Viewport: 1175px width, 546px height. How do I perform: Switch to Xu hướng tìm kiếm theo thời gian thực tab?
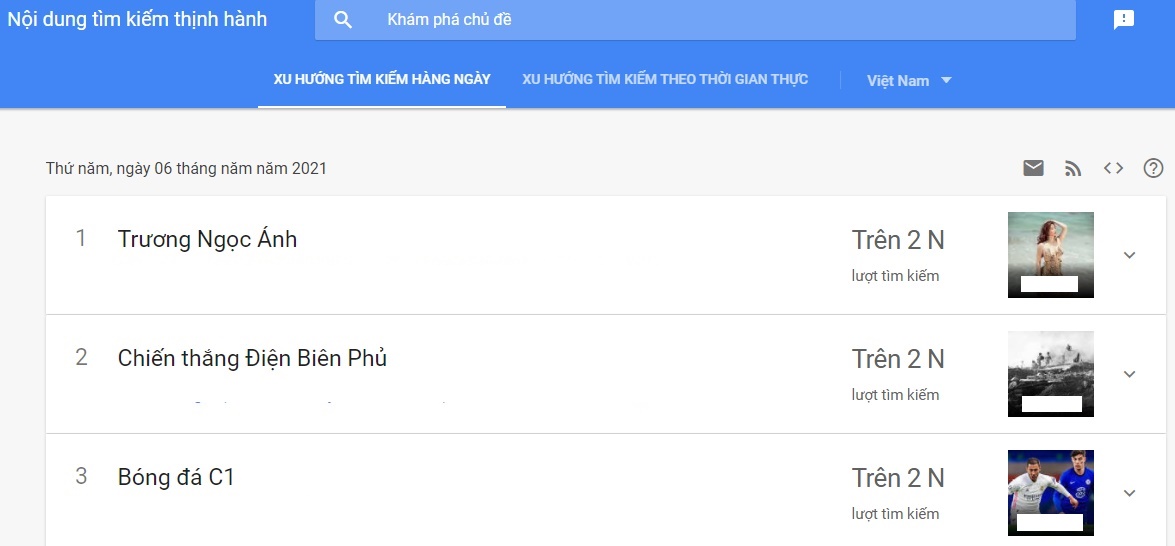(665, 79)
